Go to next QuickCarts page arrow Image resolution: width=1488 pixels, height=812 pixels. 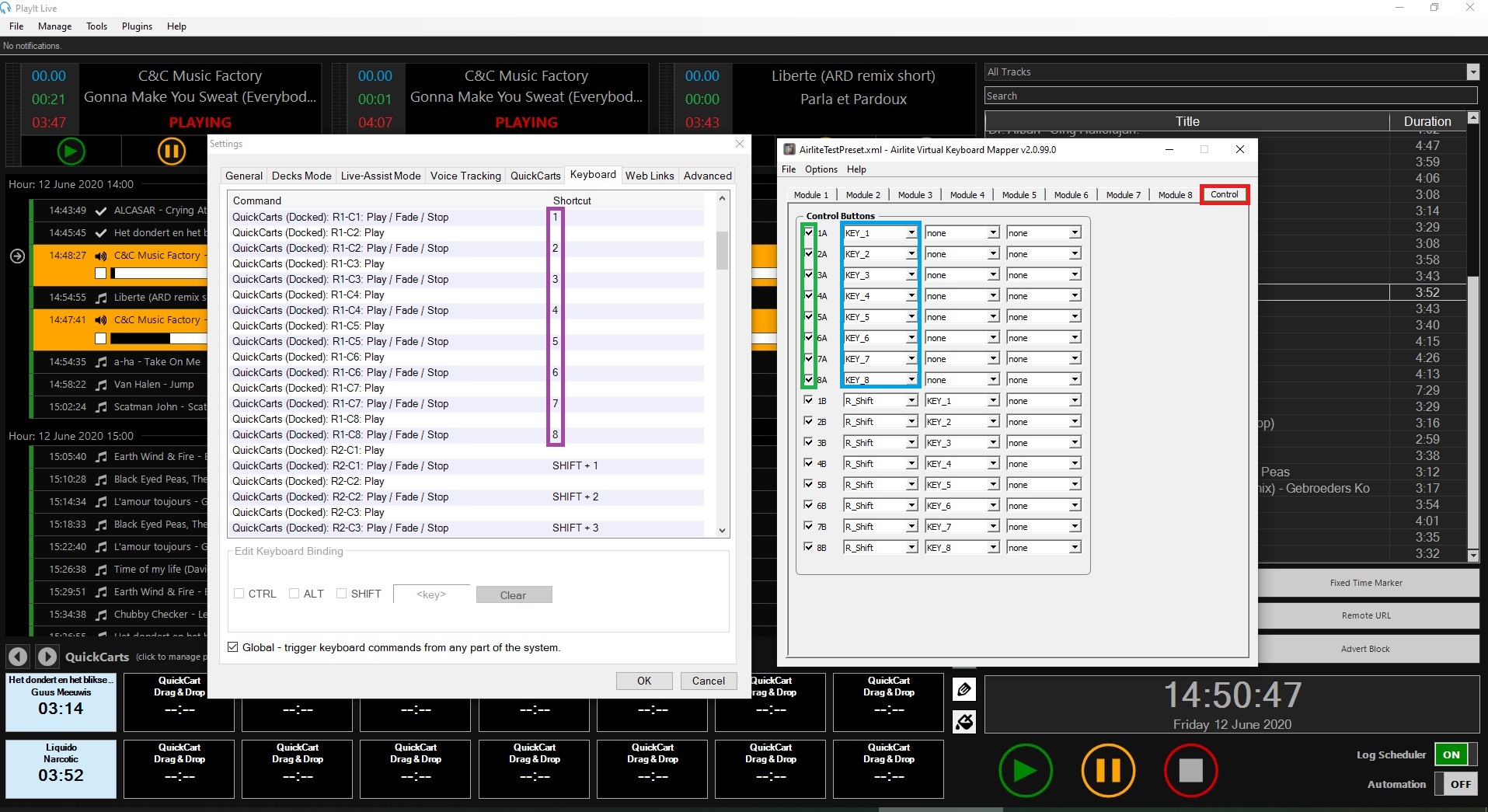47,657
